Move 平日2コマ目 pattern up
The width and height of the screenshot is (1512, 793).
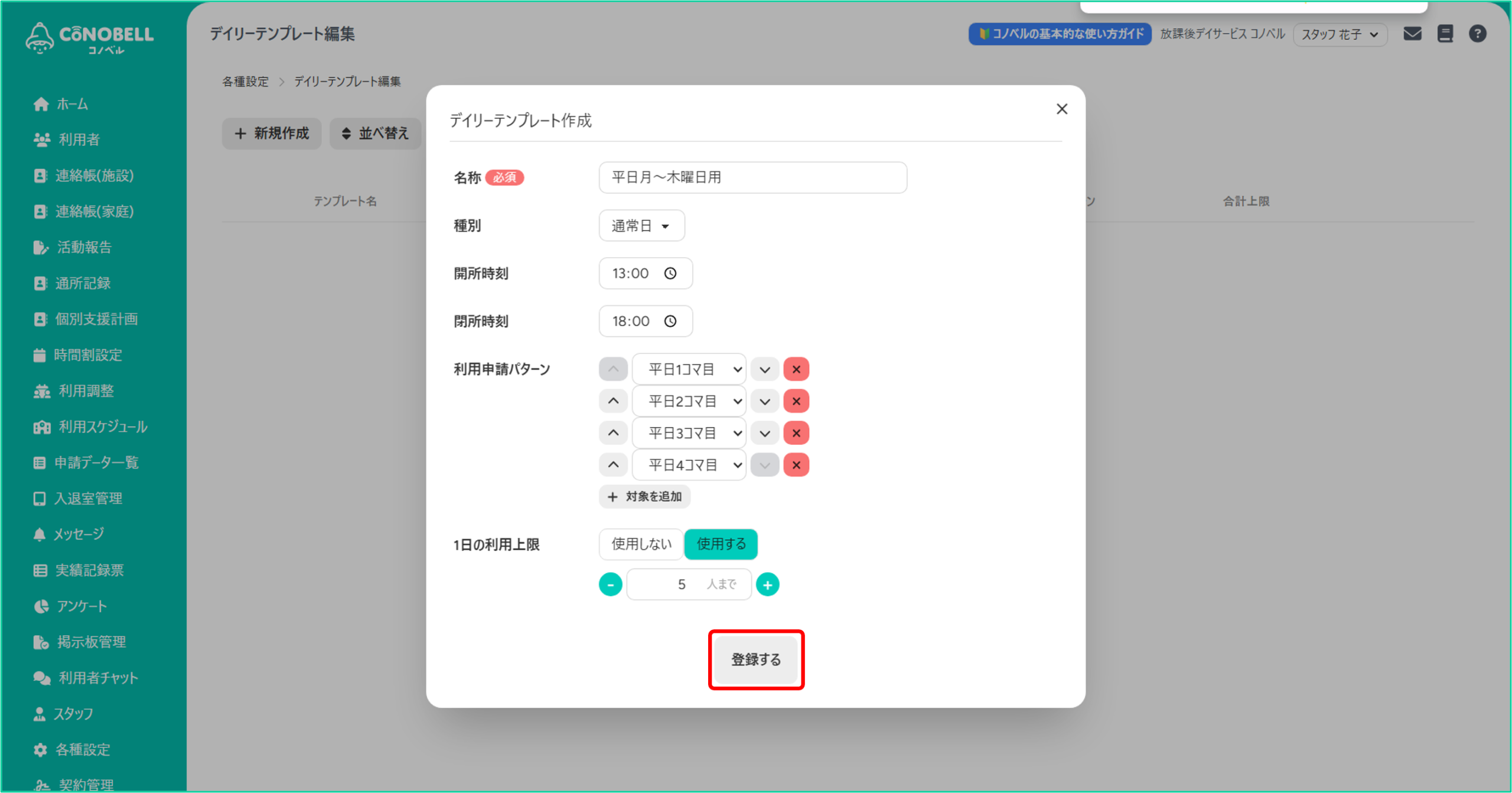pyautogui.click(x=613, y=401)
